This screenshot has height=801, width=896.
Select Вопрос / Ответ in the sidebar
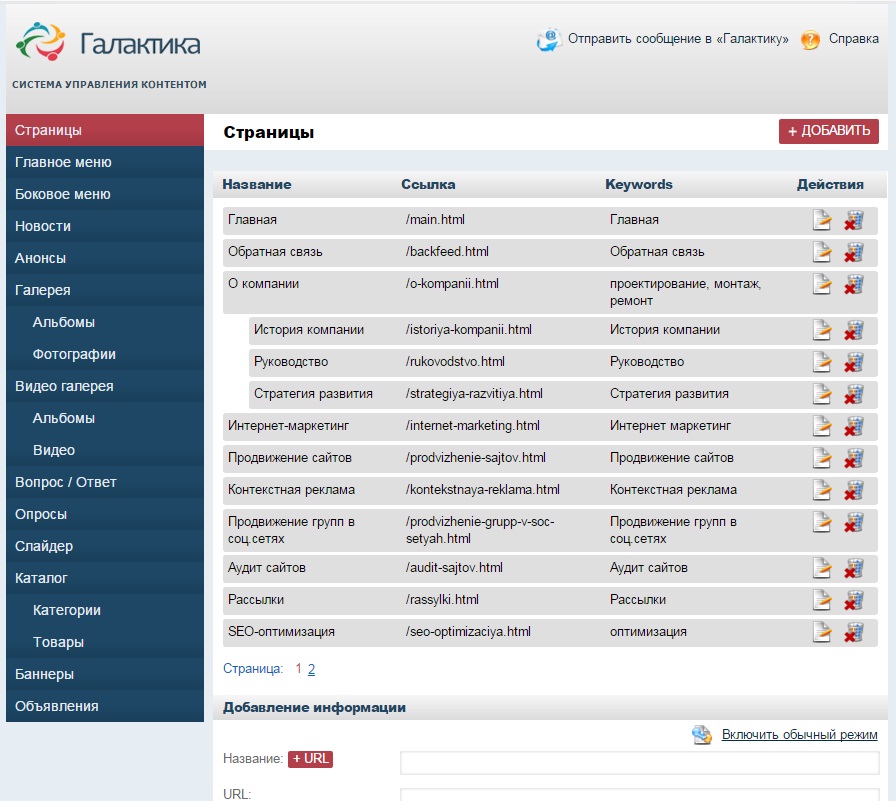(x=105, y=482)
